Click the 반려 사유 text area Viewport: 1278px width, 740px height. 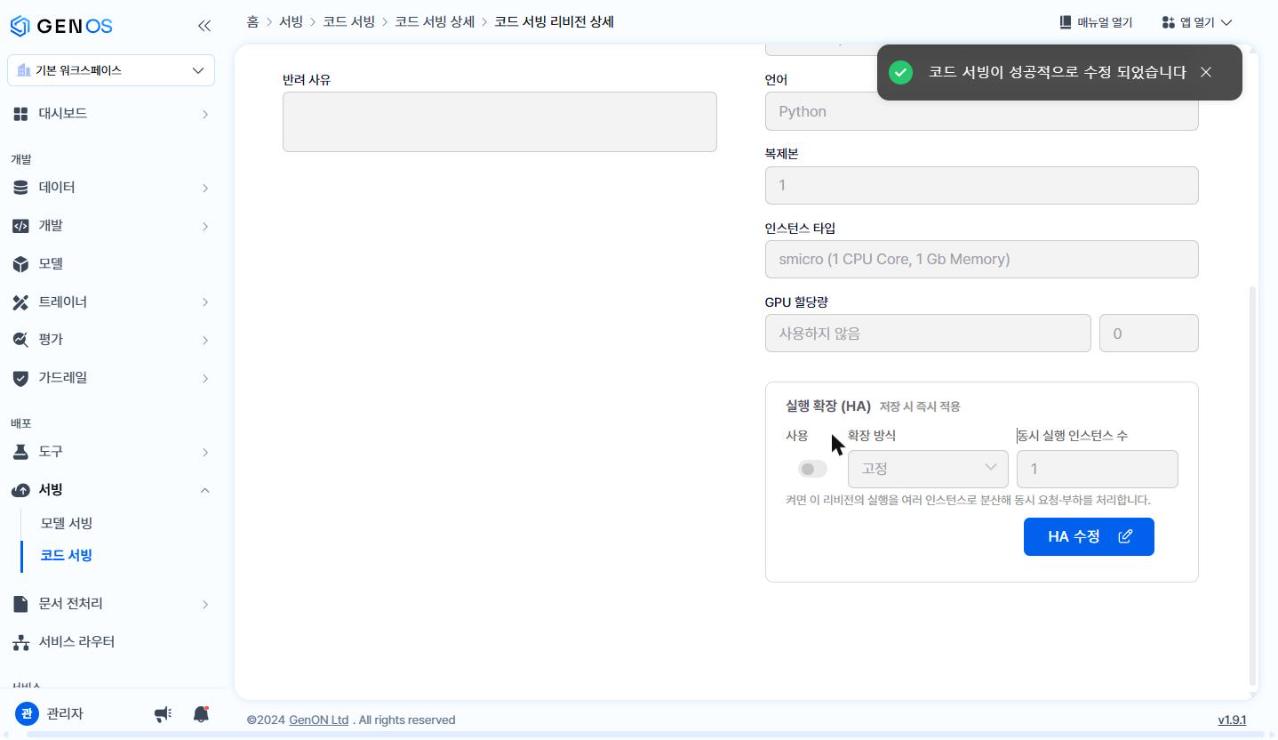pyautogui.click(x=500, y=122)
